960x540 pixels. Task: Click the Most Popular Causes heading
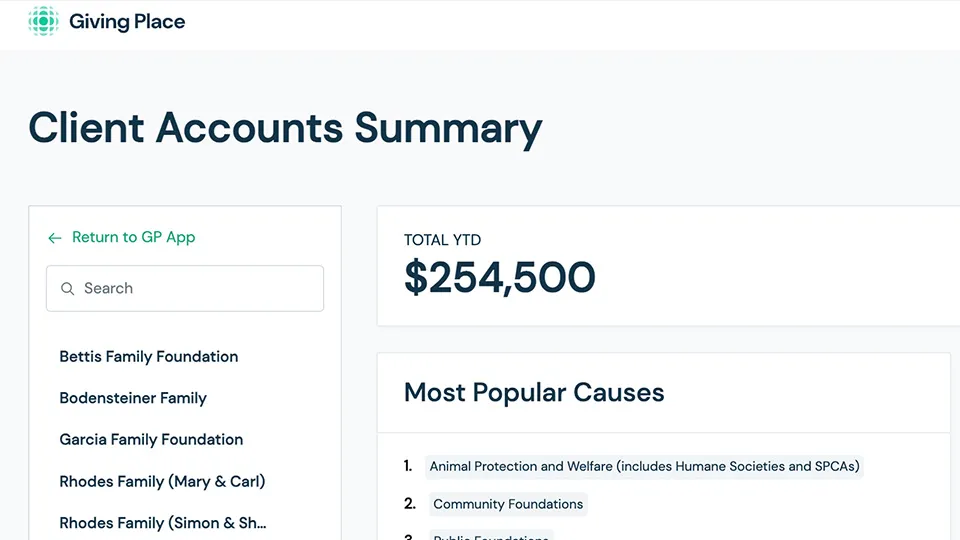click(534, 392)
